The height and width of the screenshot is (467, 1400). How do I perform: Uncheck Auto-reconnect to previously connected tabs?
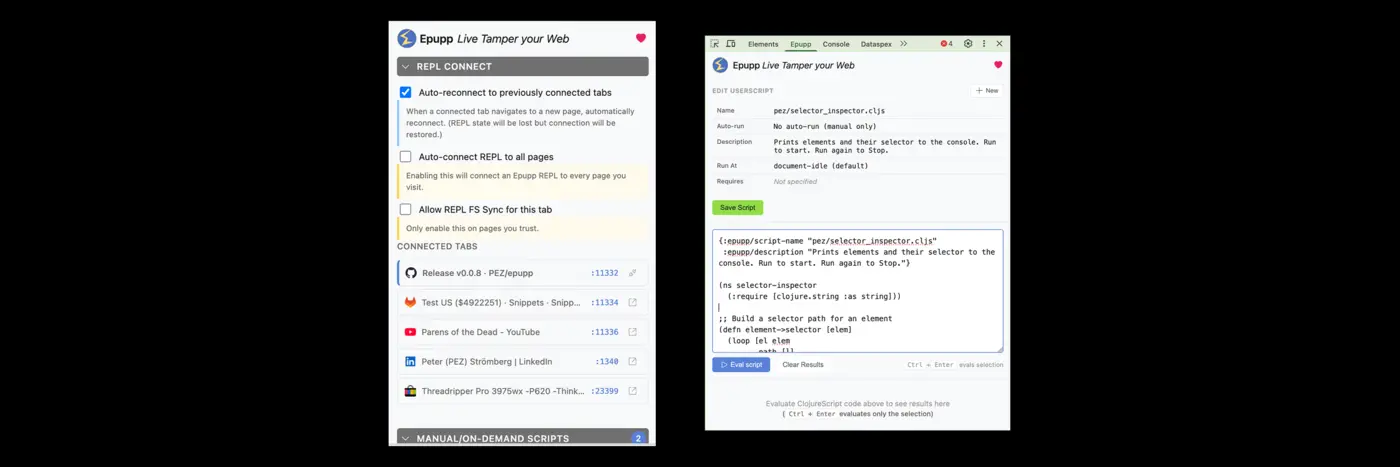pos(406,92)
